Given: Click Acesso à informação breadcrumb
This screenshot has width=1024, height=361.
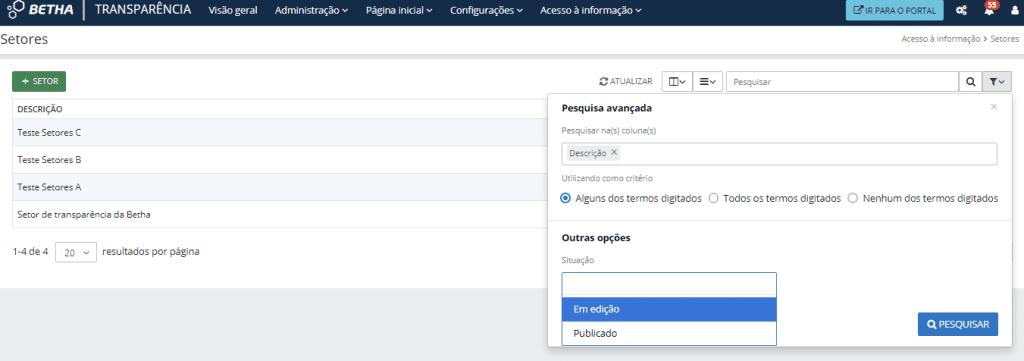Looking at the screenshot, I should point(941,39).
